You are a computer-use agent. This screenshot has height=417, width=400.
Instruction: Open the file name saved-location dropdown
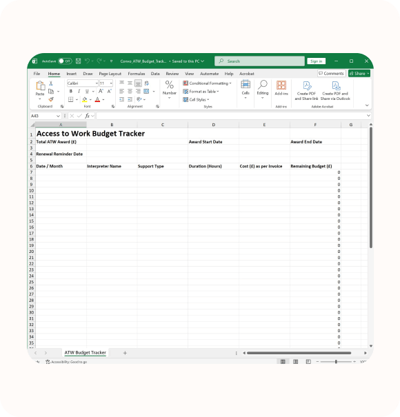pos(202,61)
